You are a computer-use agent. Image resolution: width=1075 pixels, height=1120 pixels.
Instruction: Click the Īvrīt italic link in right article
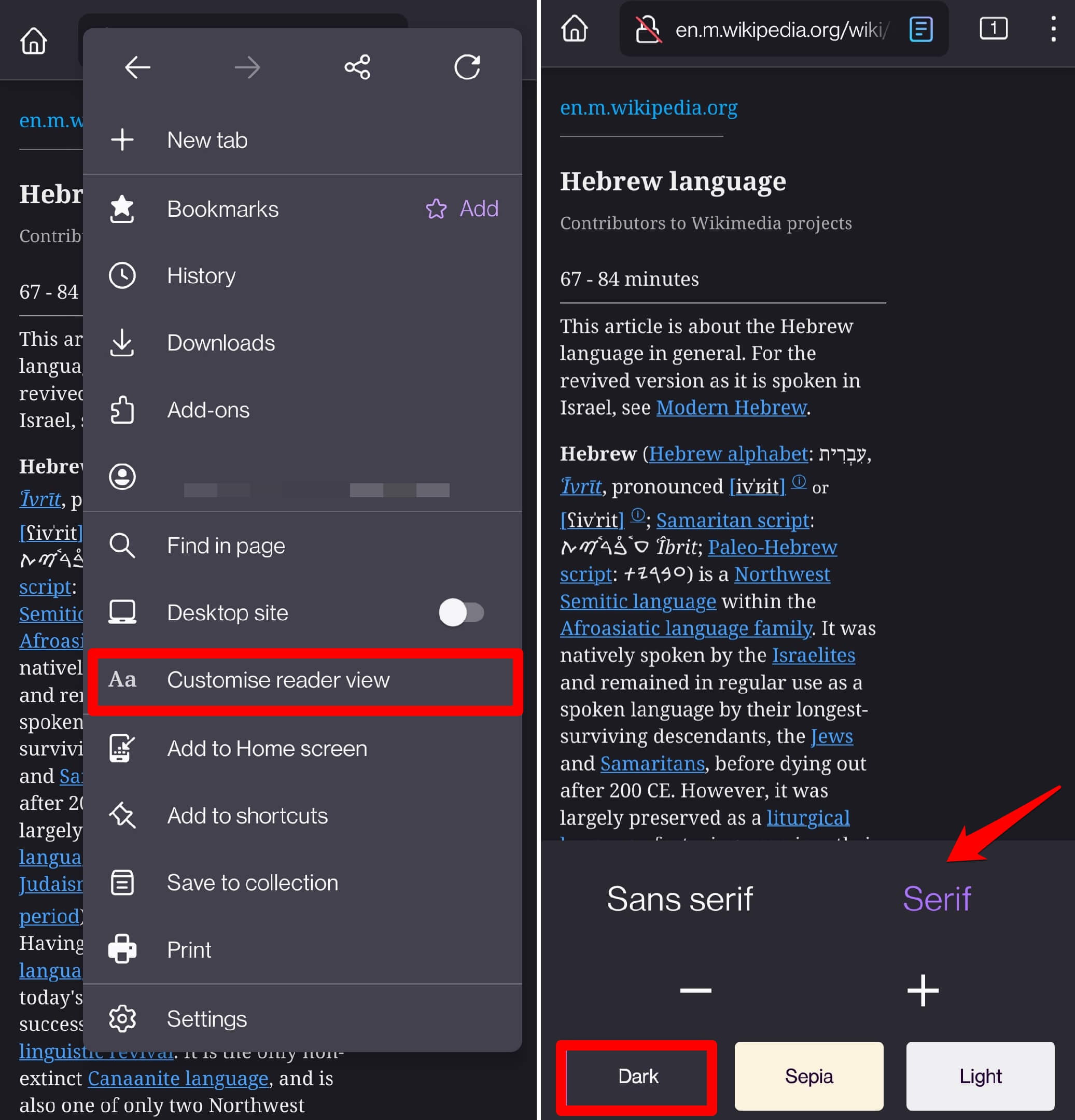(x=581, y=486)
